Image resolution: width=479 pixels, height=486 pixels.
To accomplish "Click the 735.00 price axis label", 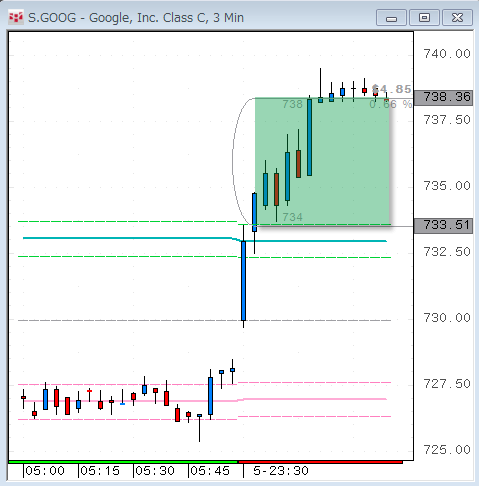I will tap(447, 186).
